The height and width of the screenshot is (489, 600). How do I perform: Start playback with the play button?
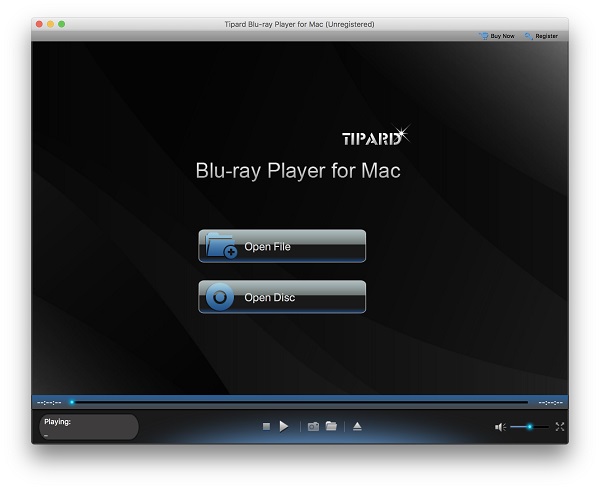(x=284, y=426)
